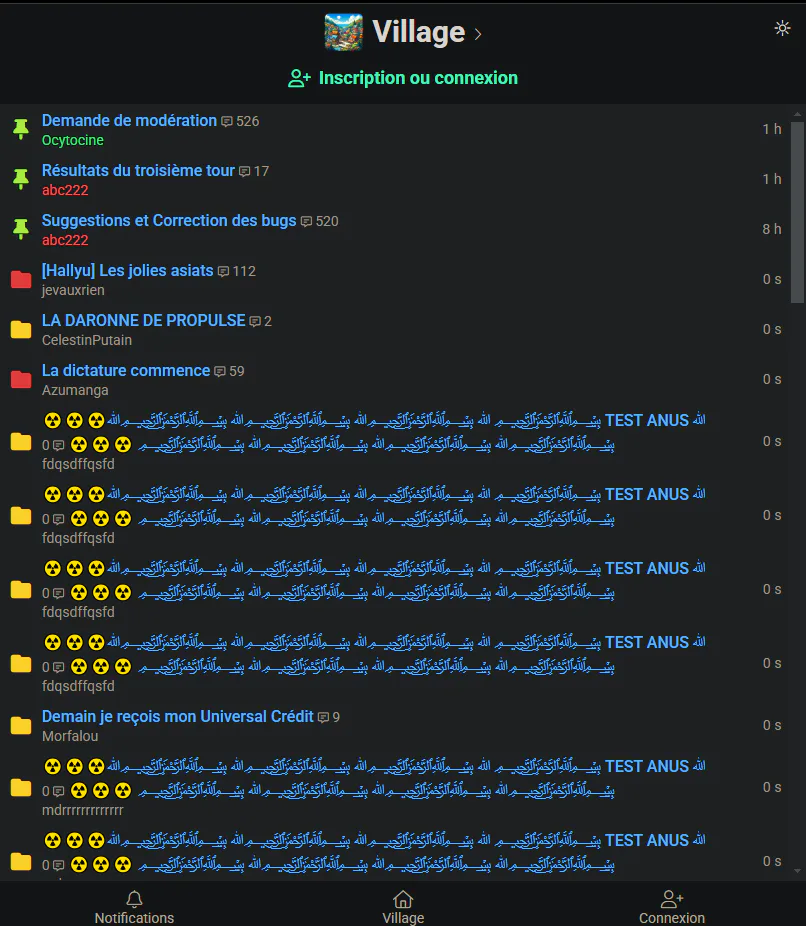
Task: Click the yellow folder icon of LA DARONNE DE PROPULSE
Action: pyautogui.click(x=21, y=330)
